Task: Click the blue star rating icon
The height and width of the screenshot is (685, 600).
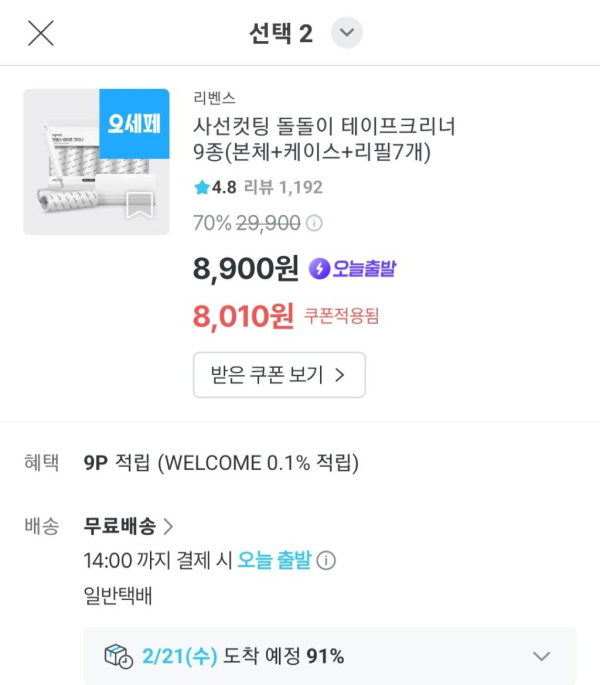Action: point(201,187)
